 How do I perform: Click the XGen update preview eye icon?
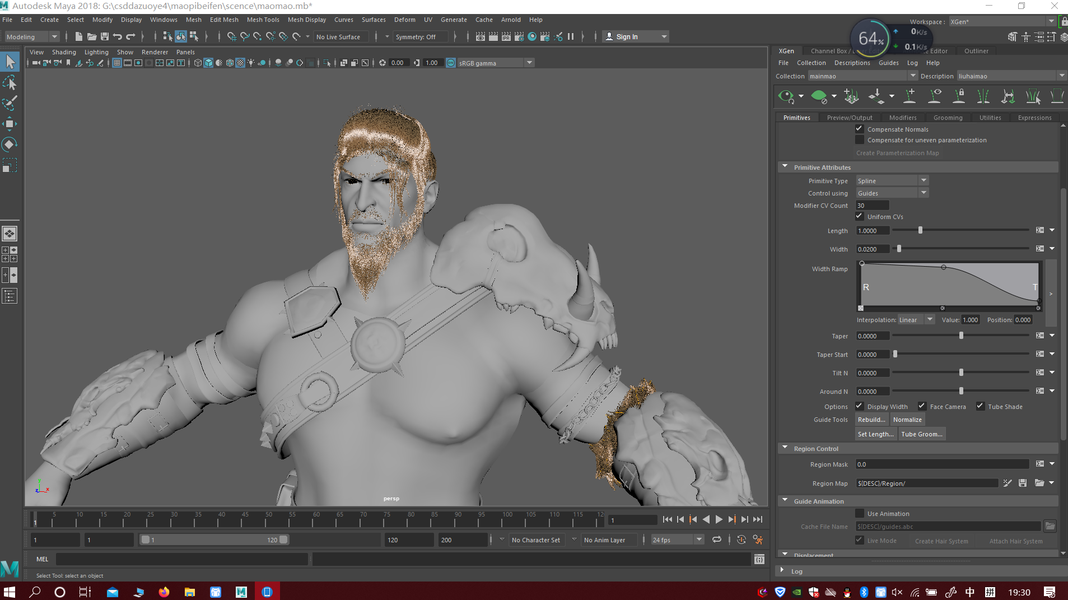[787, 96]
